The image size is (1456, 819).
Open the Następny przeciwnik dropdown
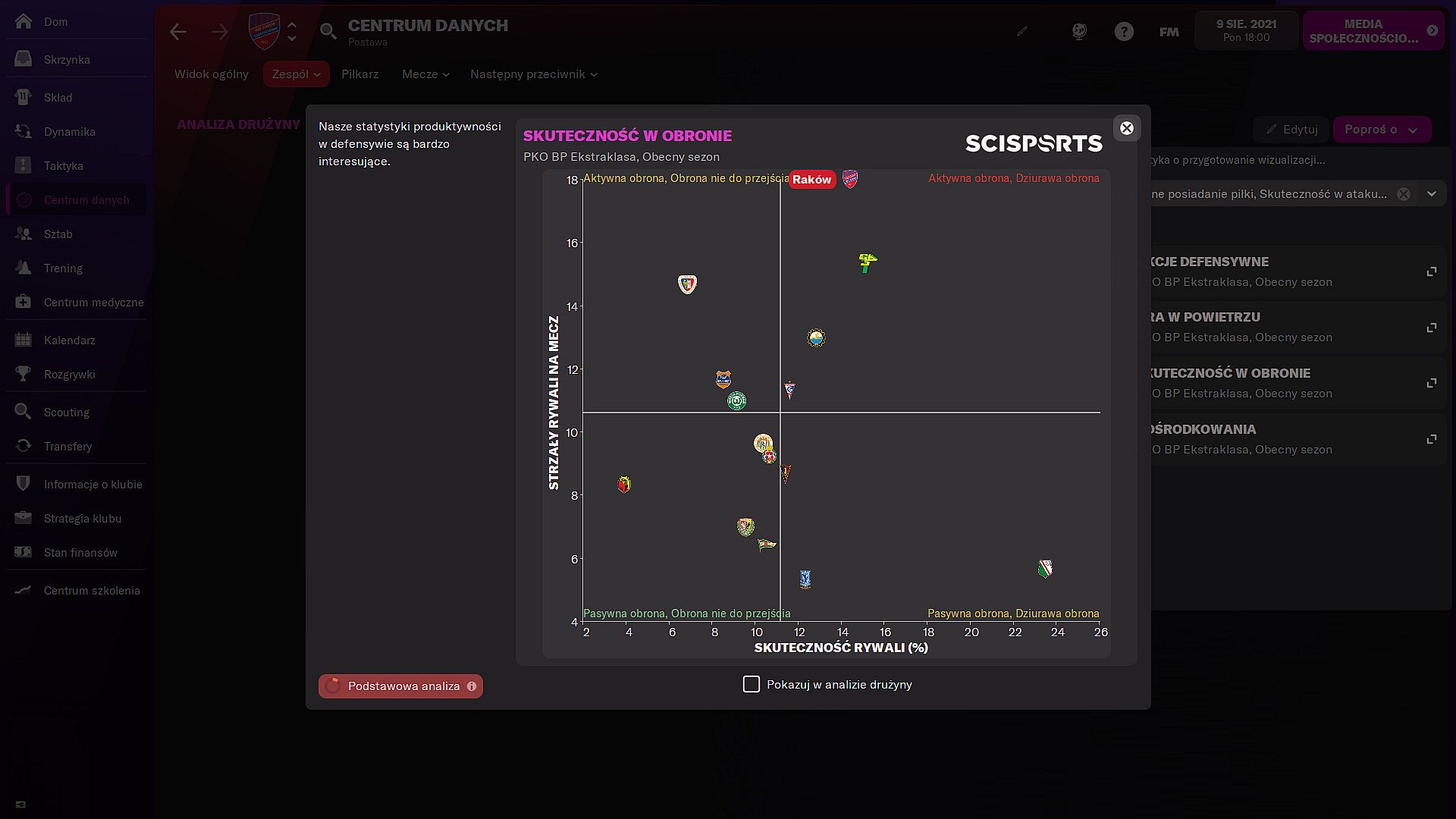coord(533,74)
